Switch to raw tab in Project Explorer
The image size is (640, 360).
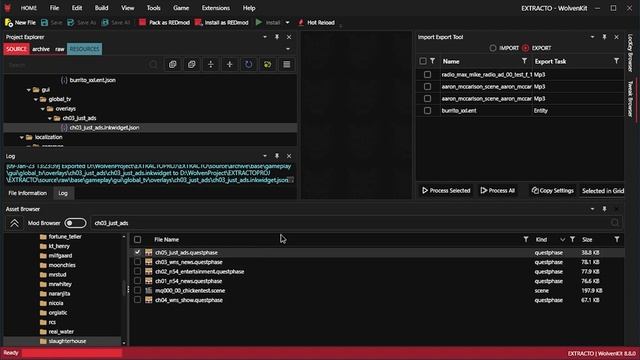[60, 49]
